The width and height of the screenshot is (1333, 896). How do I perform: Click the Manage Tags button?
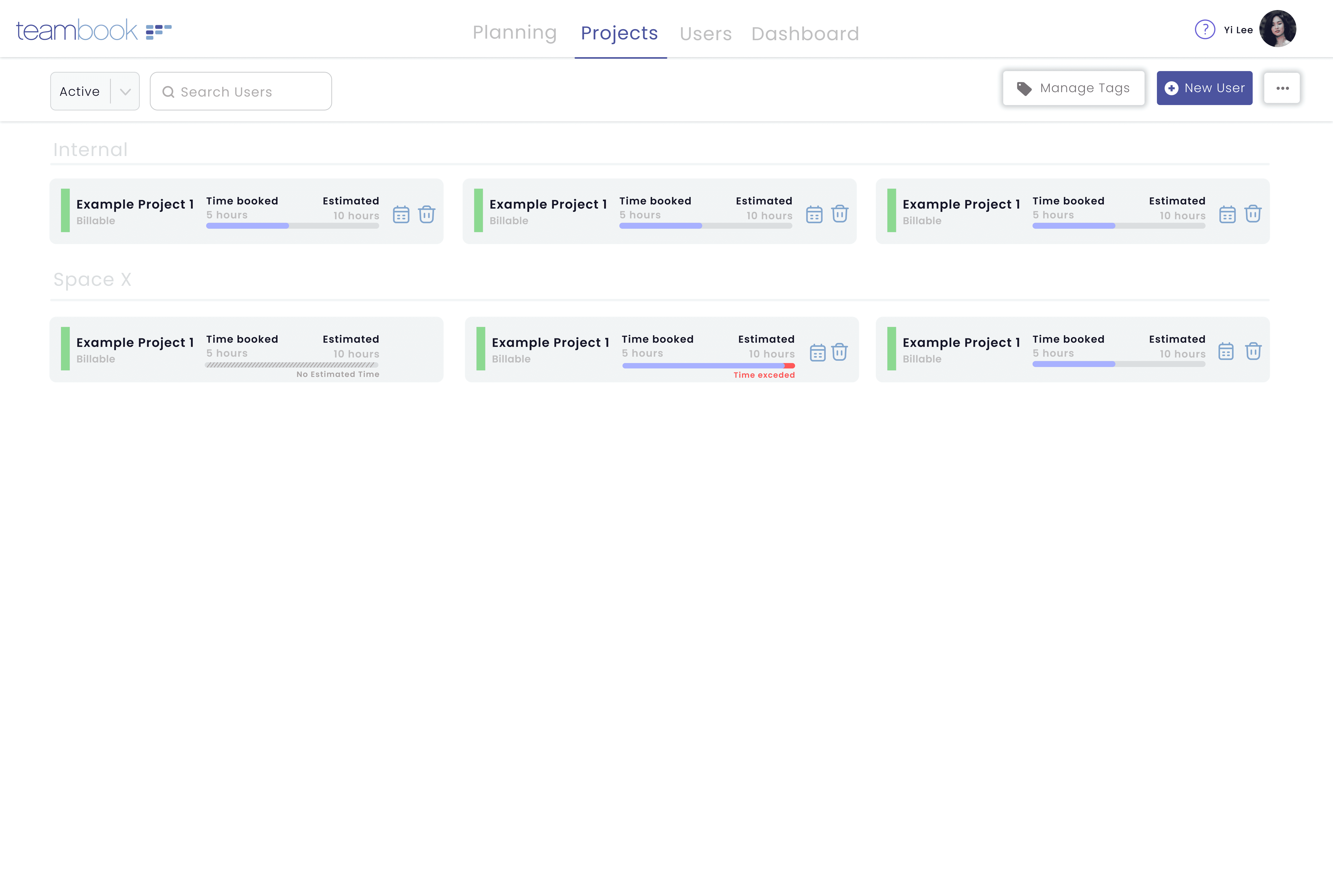coord(1073,88)
